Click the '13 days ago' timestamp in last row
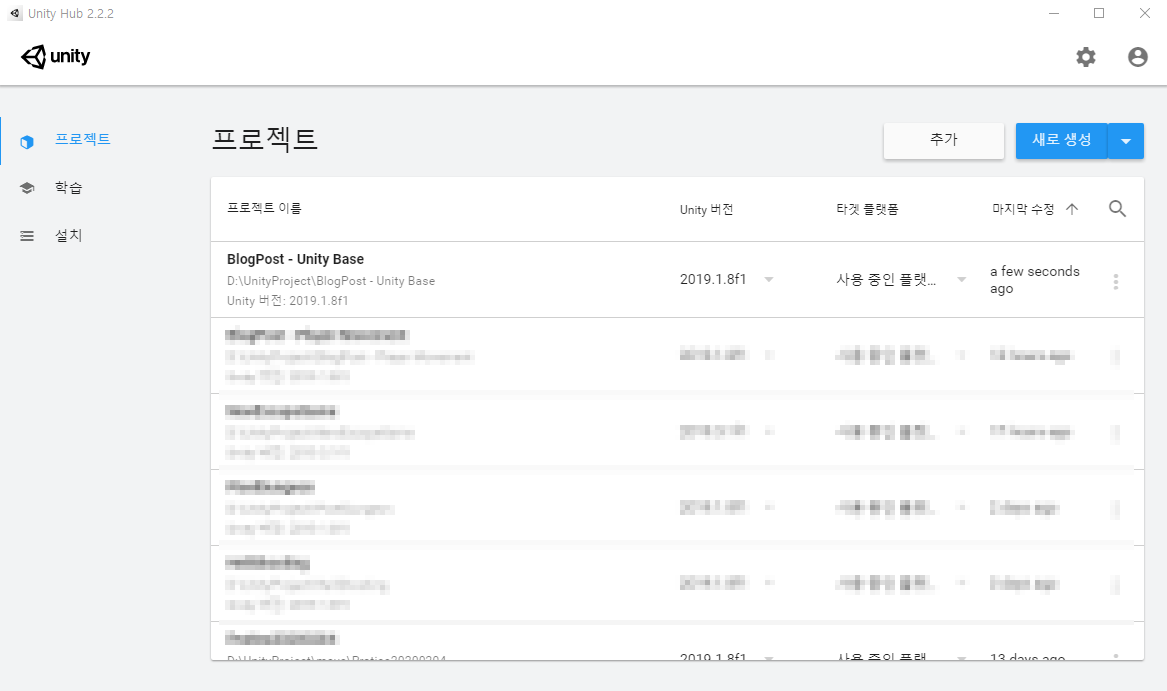This screenshot has width=1167, height=691. pyautogui.click(x=1027, y=657)
